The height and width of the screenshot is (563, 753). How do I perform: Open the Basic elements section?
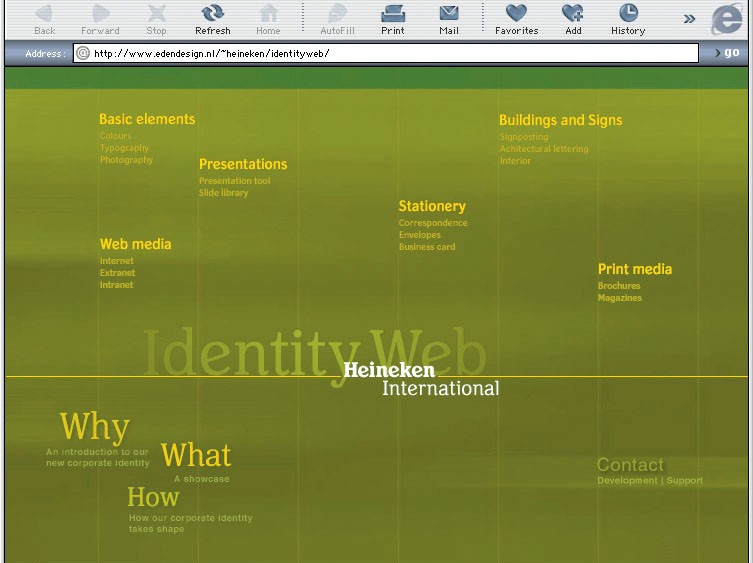click(147, 119)
